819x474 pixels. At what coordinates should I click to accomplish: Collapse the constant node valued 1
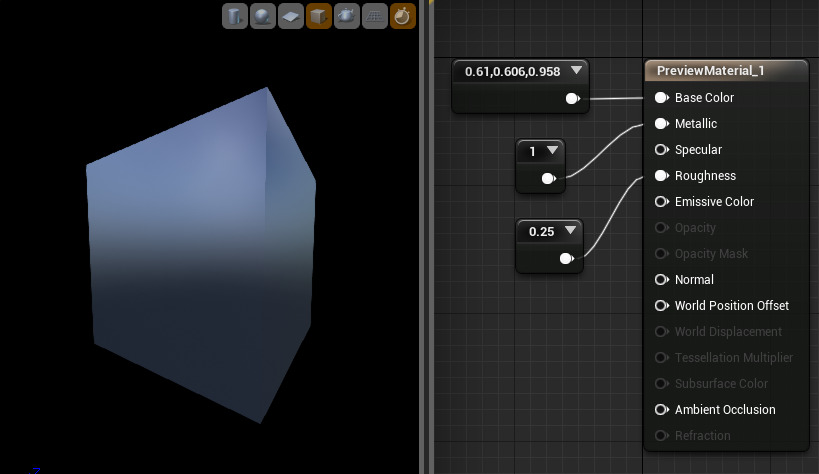pyautogui.click(x=552, y=151)
